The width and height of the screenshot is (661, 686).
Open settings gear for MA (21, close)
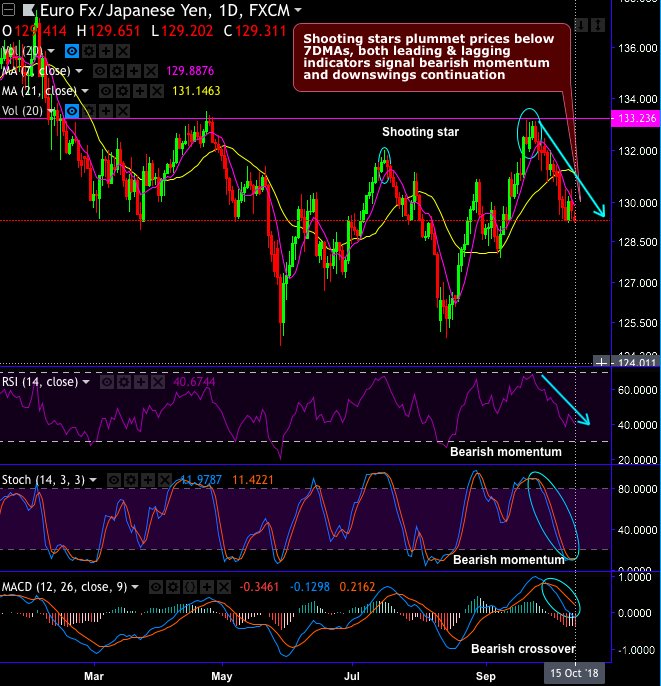click(x=123, y=91)
